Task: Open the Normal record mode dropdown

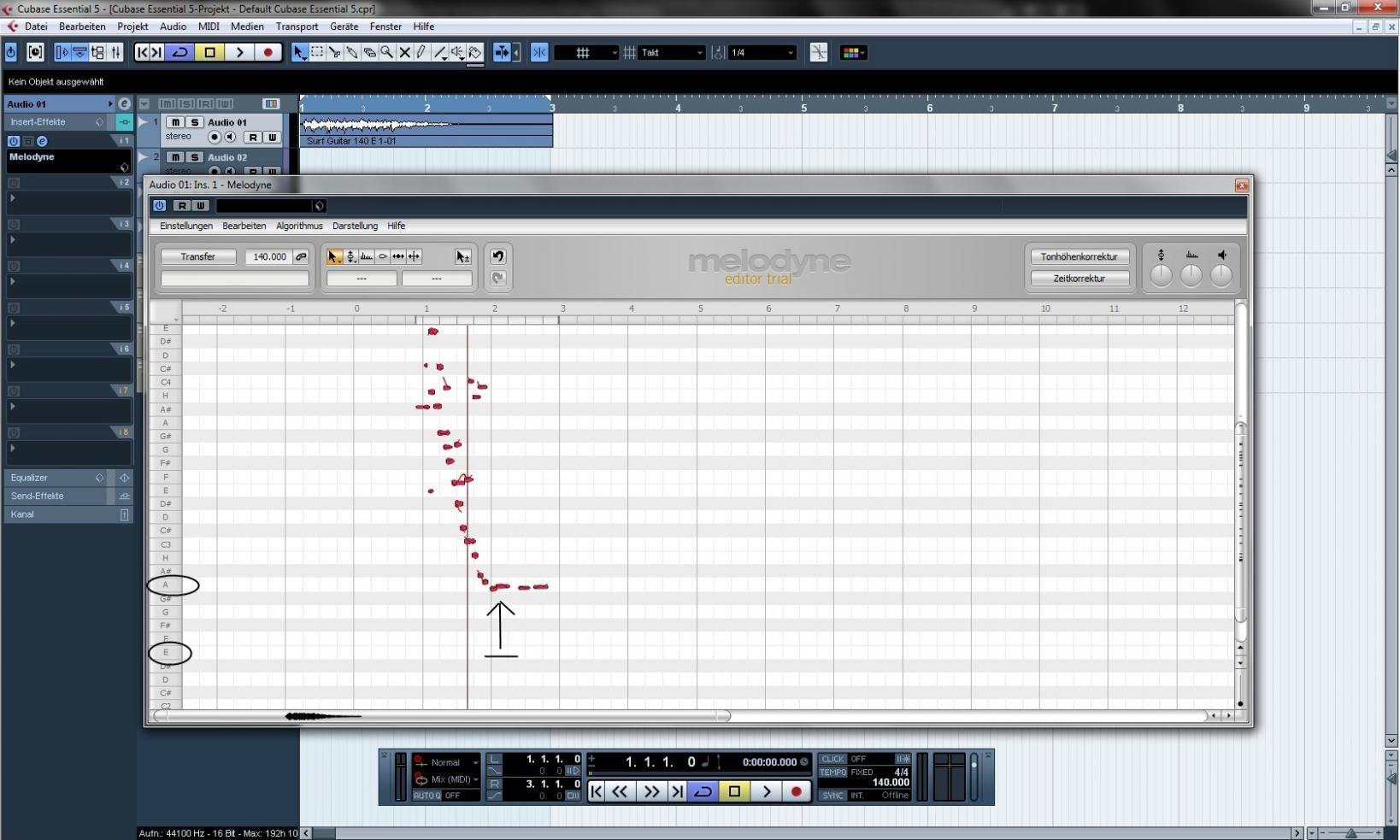Action: (x=446, y=762)
